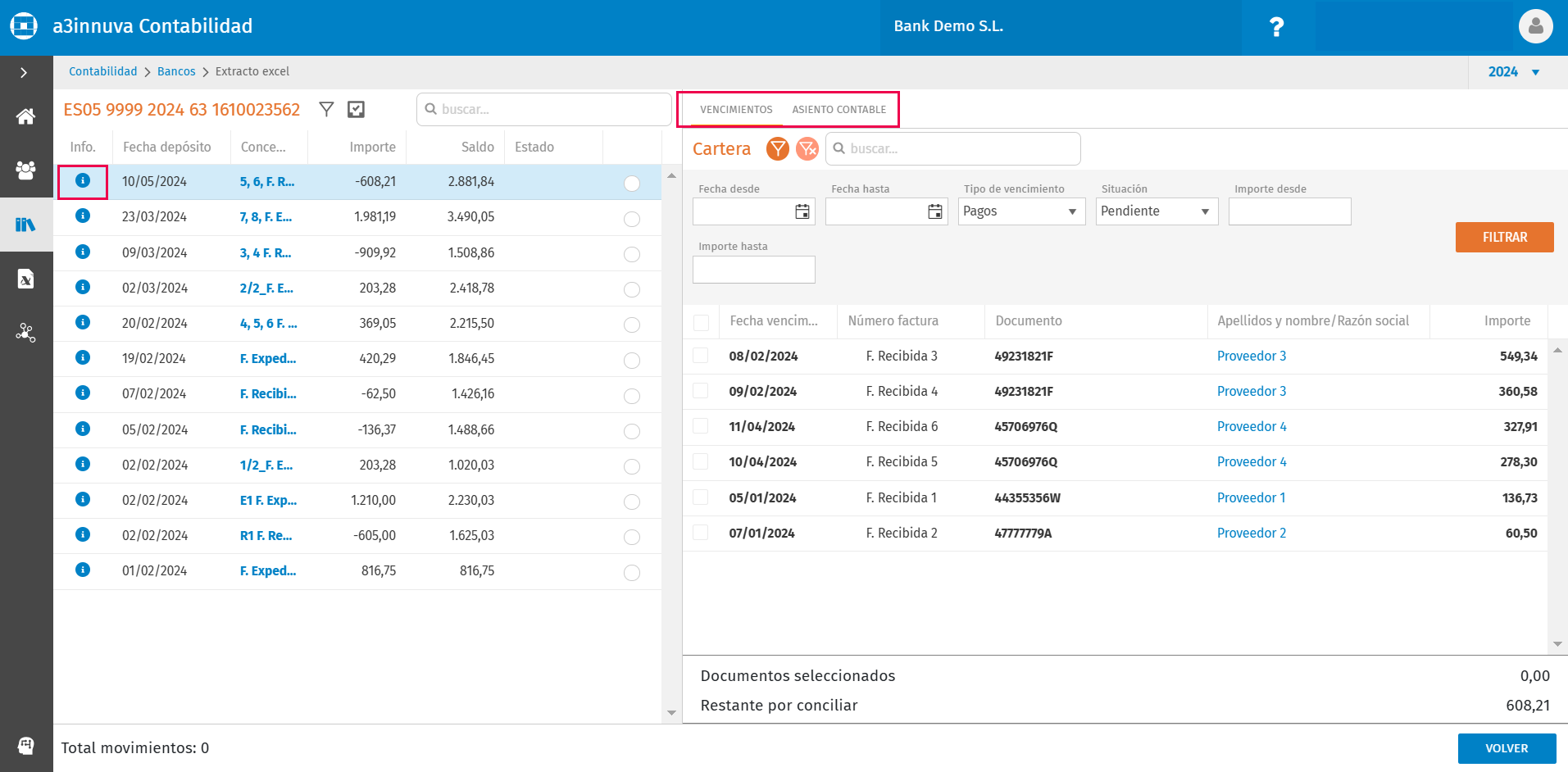This screenshot has height=772, width=1568.
Task: Select the radio button for the 10/05/2024 movement
Action: click(x=631, y=184)
